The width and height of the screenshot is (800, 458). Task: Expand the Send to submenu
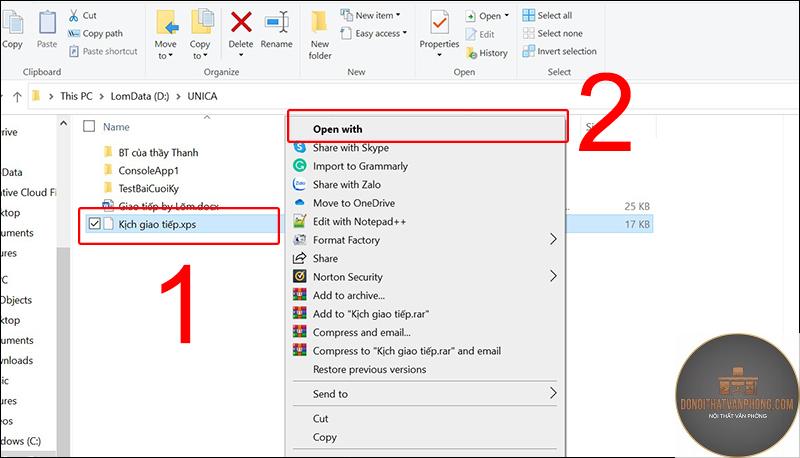tap(553, 393)
